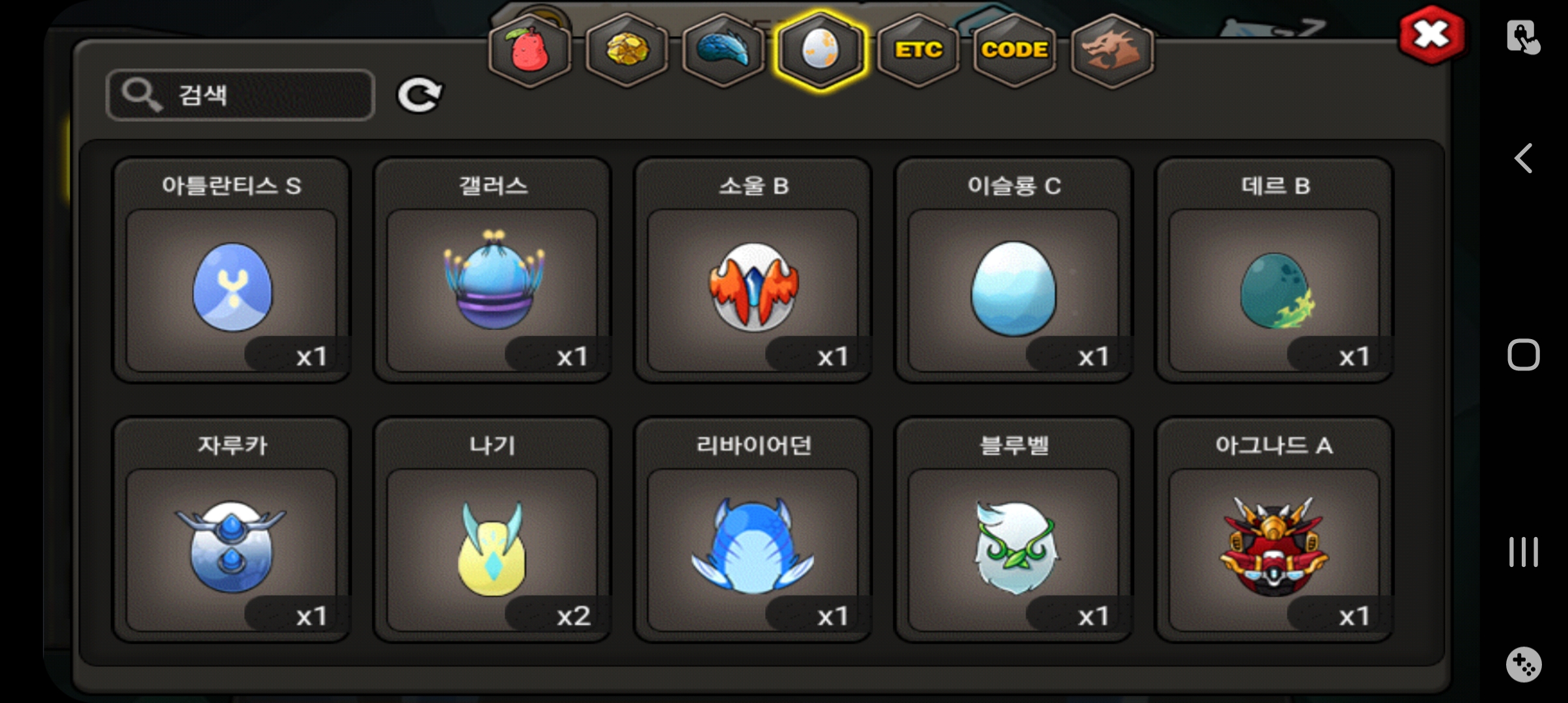Open the strawberry food category tab

(530, 50)
